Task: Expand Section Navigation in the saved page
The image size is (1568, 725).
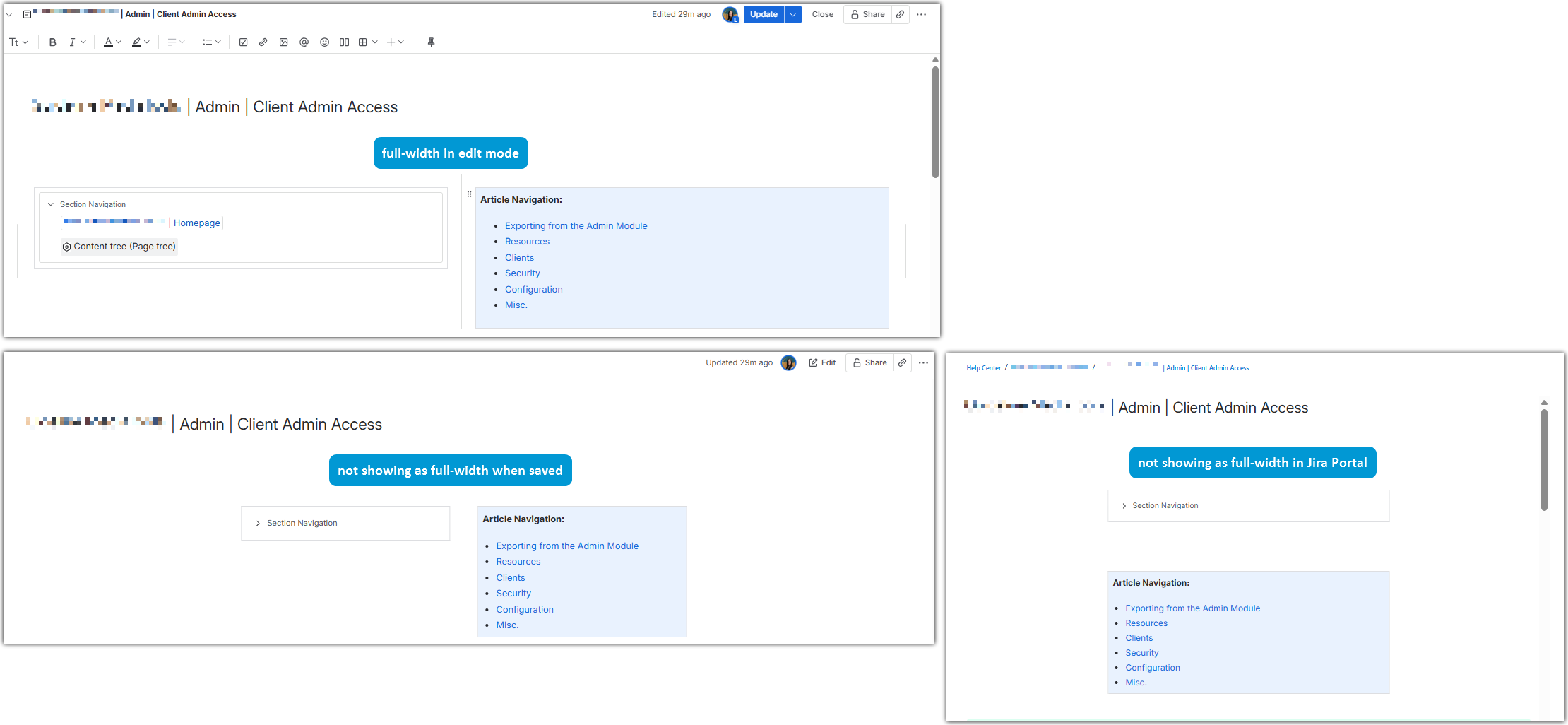Action: pos(258,523)
